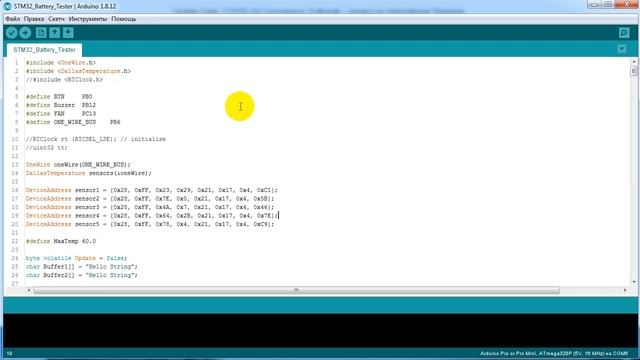This screenshot has width=640, height=360.
Task: Click the "DallasTemperature sensors" line
Action: coord(89,173)
